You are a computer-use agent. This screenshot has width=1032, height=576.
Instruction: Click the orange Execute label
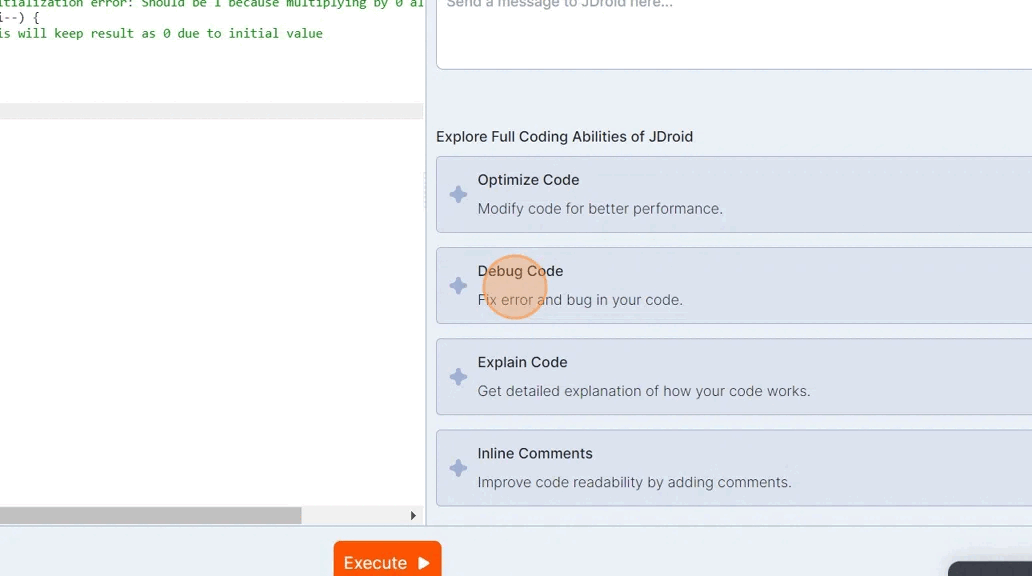click(x=376, y=563)
